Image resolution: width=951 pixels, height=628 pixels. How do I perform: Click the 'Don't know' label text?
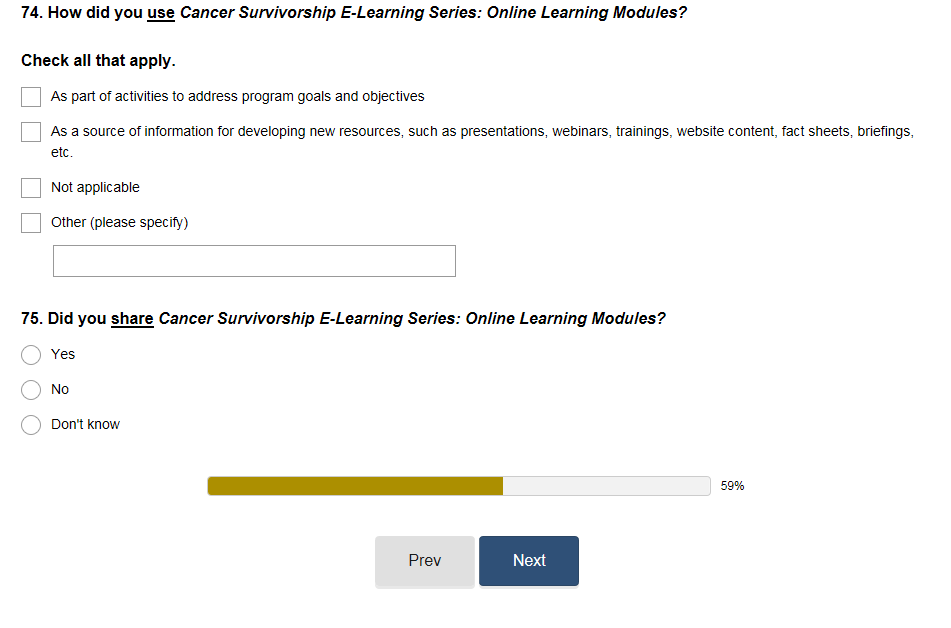pyautogui.click(x=85, y=425)
